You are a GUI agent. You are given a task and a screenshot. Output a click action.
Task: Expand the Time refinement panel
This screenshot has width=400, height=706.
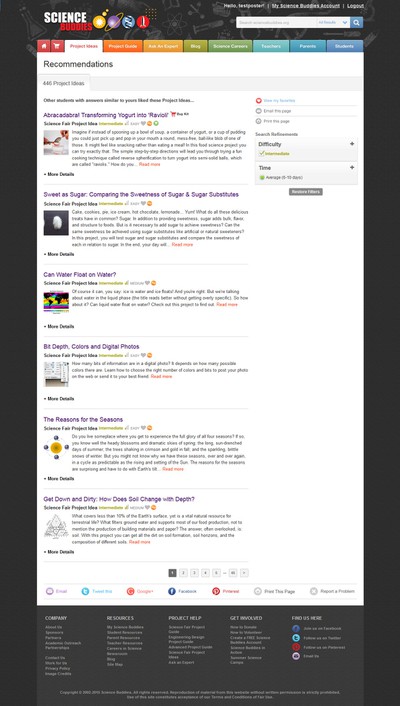[352, 167]
